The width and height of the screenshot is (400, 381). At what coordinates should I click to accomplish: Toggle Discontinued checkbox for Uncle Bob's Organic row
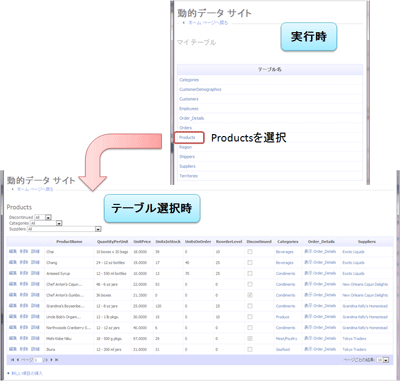250,317
